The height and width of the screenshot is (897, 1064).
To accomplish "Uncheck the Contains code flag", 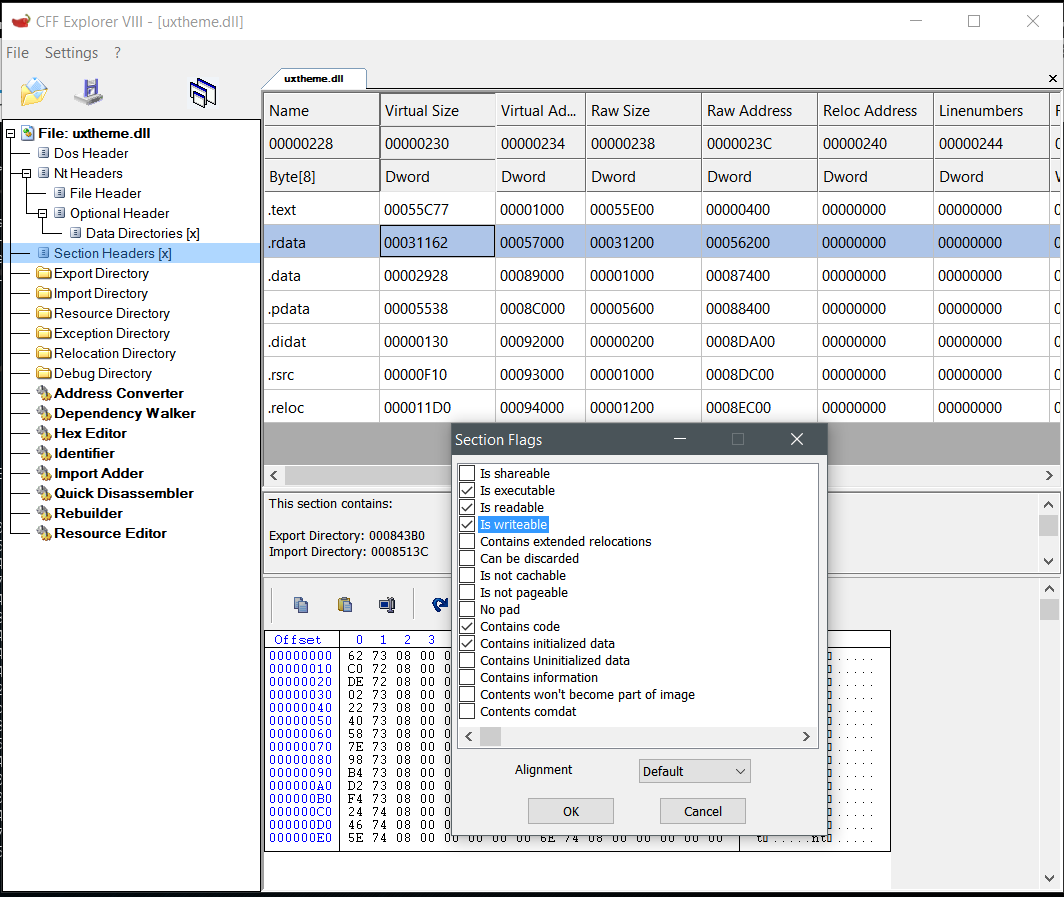I will (x=467, y=626).
